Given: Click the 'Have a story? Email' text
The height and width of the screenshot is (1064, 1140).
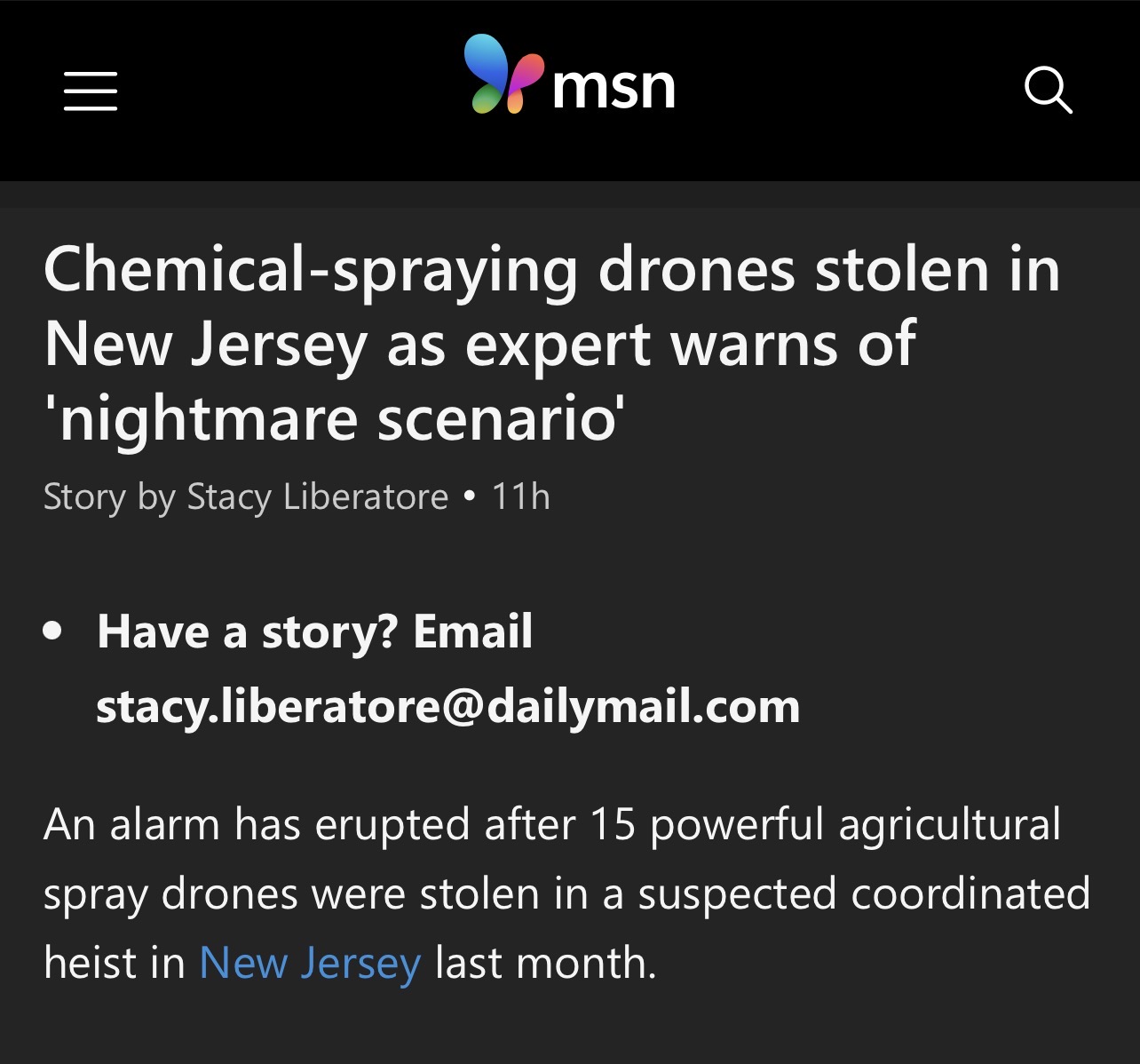Looking at the screenshot, I should 314,632.
